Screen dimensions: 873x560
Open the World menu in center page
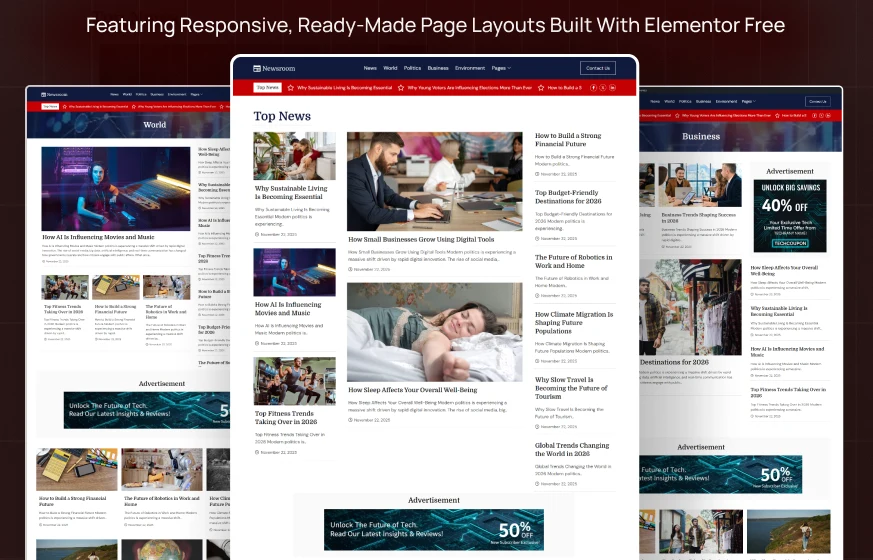(390, 68)
